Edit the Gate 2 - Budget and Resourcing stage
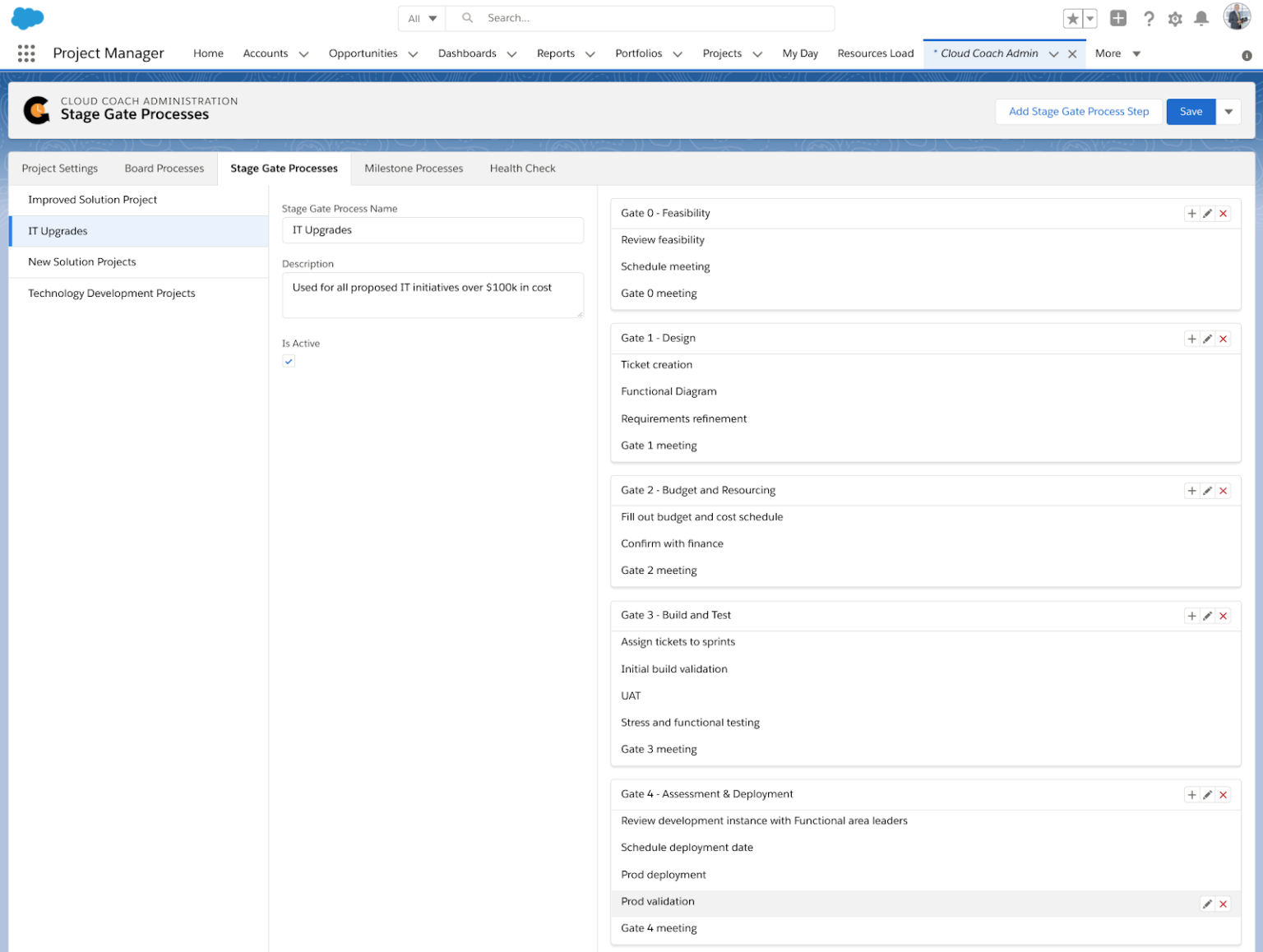 [x=1207, y=490]
